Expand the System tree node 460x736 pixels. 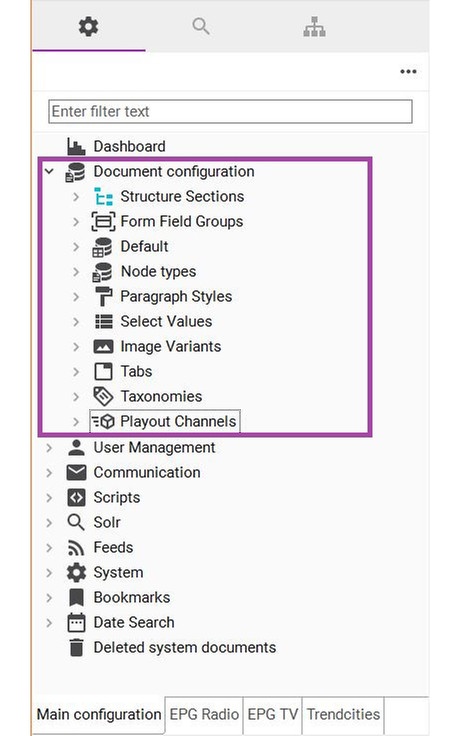49,573
